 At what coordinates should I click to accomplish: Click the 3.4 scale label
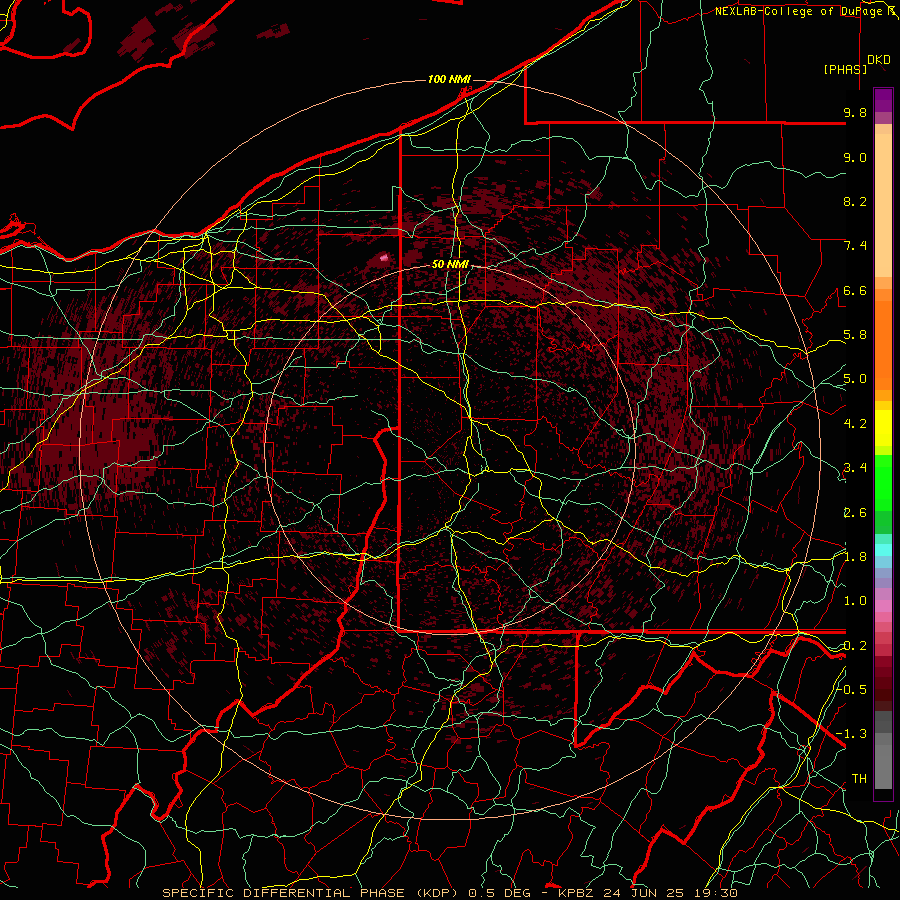[x=855, y=468]
